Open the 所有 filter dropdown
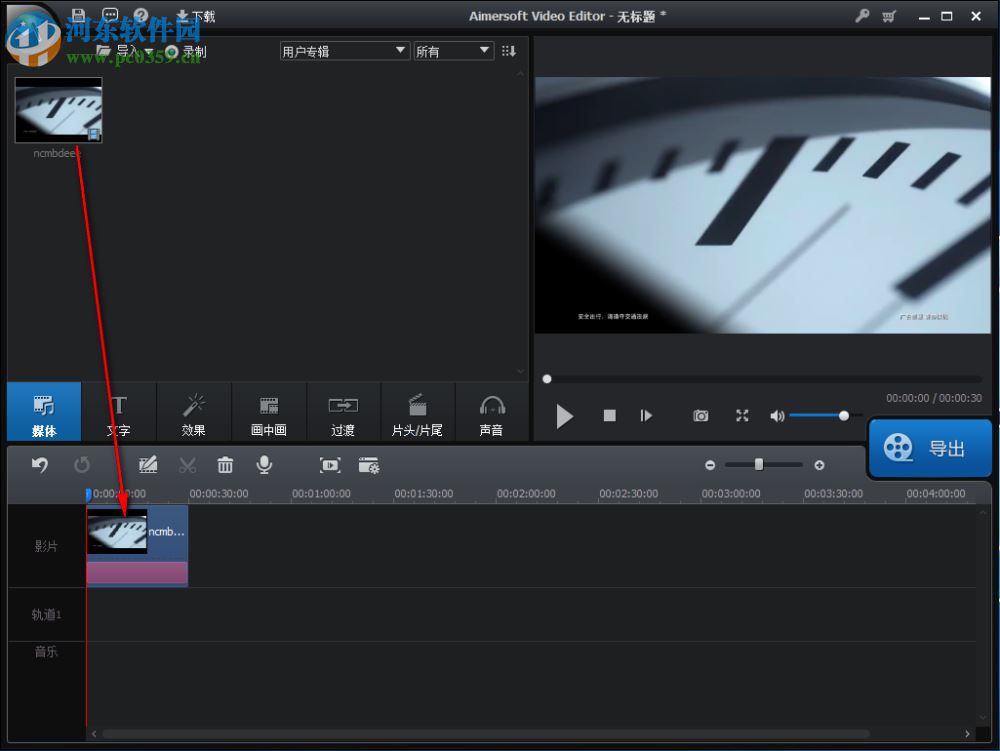The height and width of the screenshot is (751, 1000). coord(453,50)
